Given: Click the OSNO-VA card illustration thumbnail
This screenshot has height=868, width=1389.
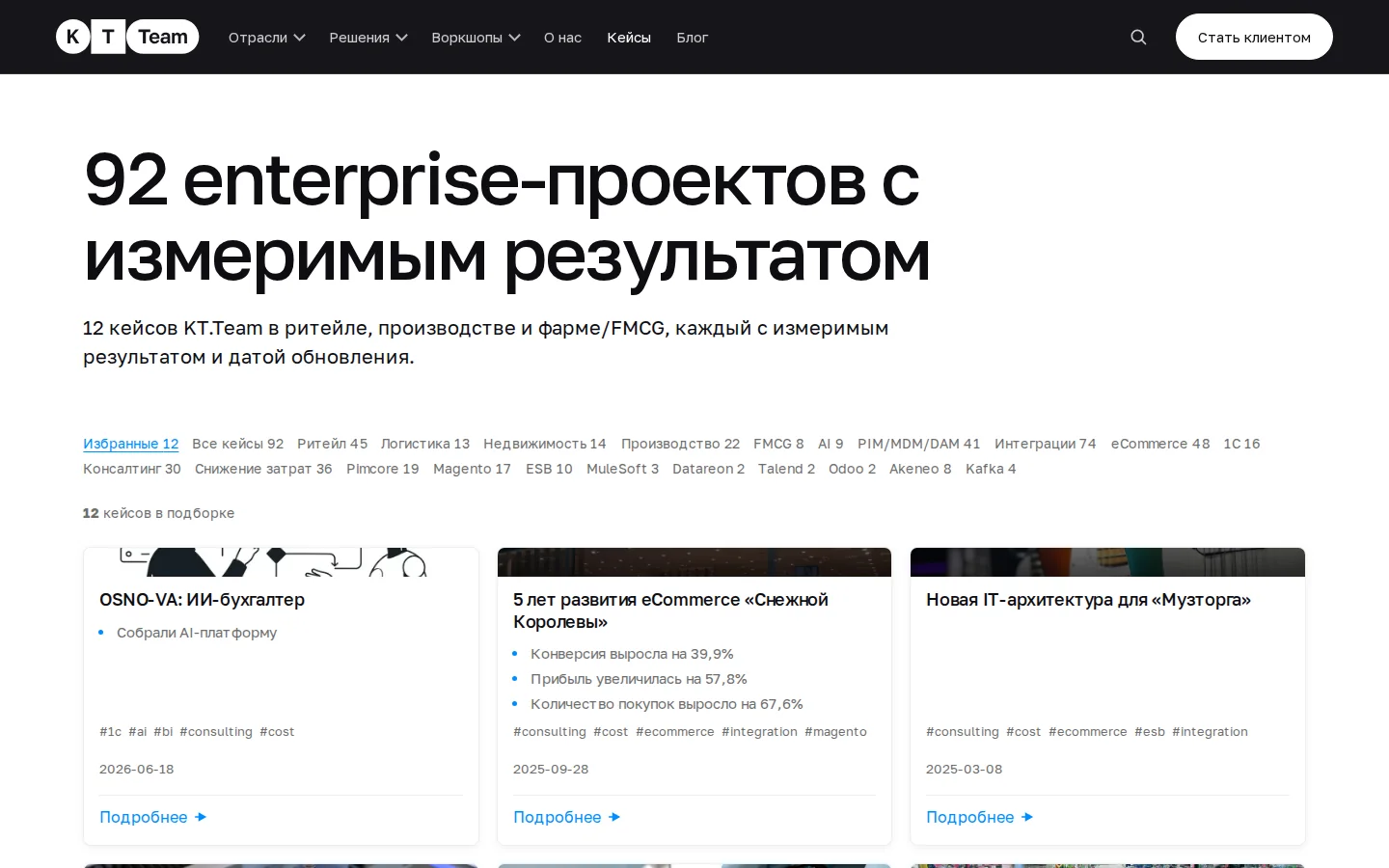Looking at the screenshot, I should click(x=281, y=562).
